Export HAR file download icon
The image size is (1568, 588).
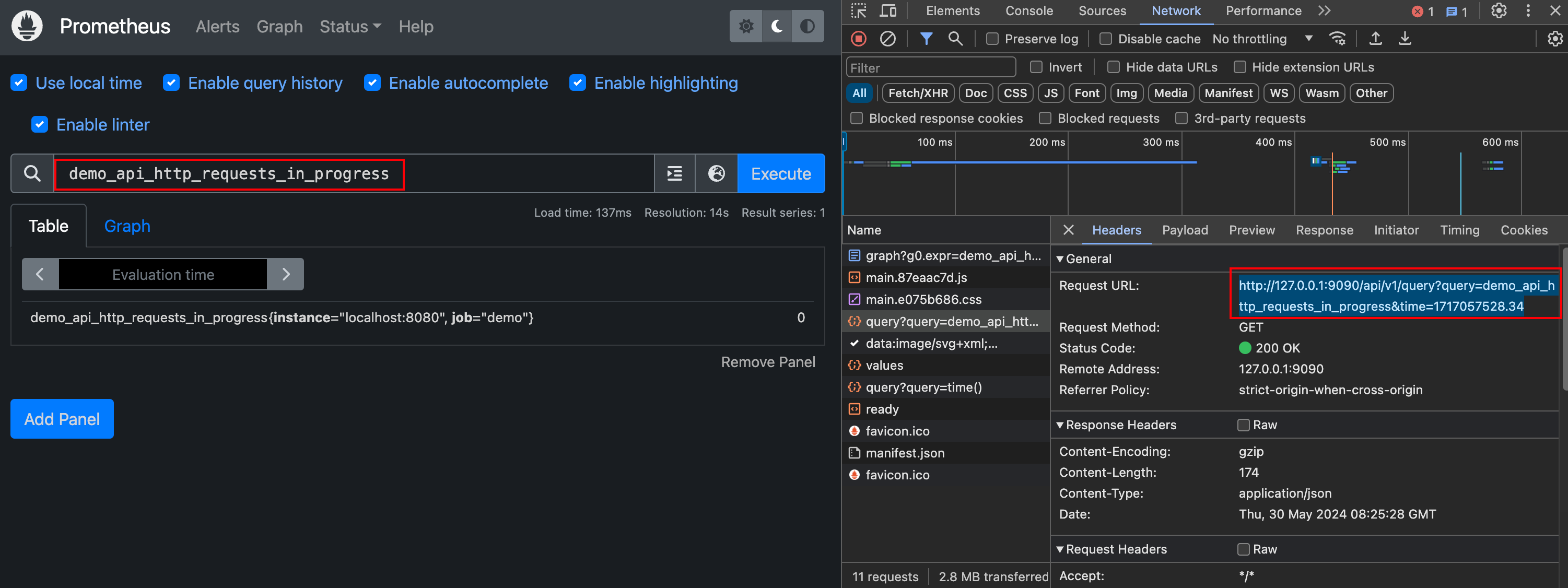(x=1405, y=39)
